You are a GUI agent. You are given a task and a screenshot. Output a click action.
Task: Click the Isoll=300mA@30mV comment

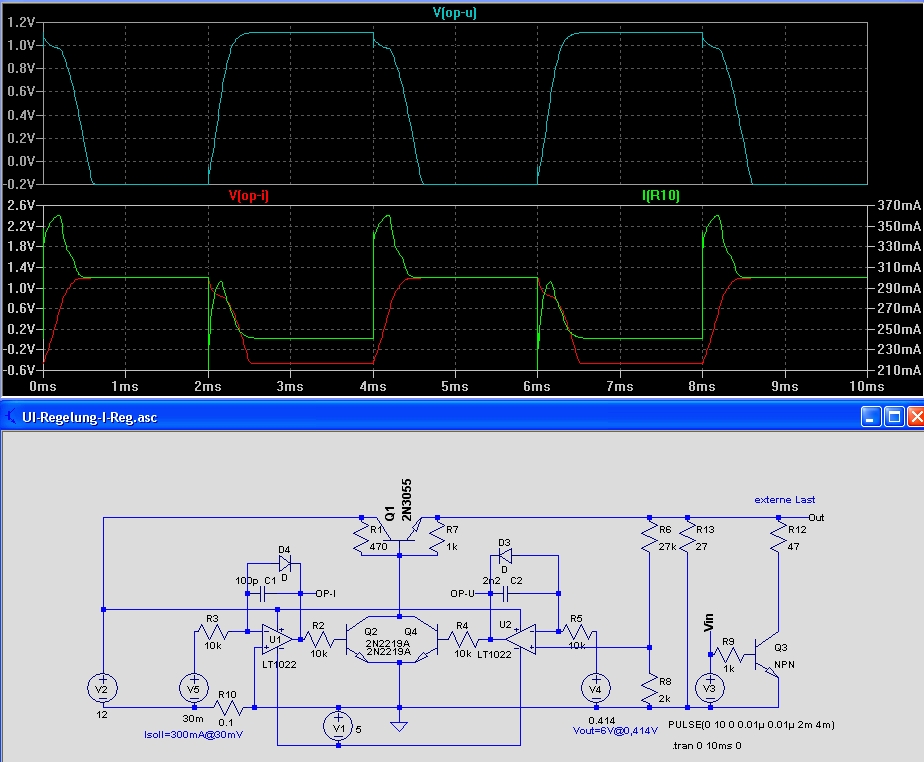(193, 735)
